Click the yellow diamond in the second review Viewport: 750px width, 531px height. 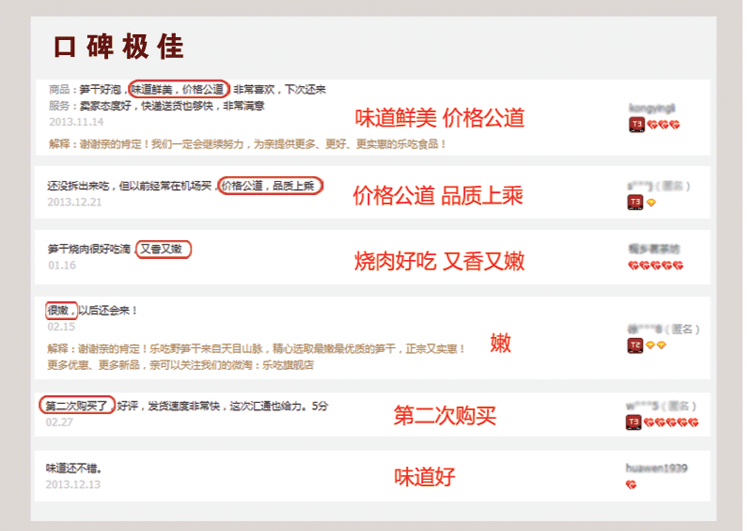pos(651,203)
